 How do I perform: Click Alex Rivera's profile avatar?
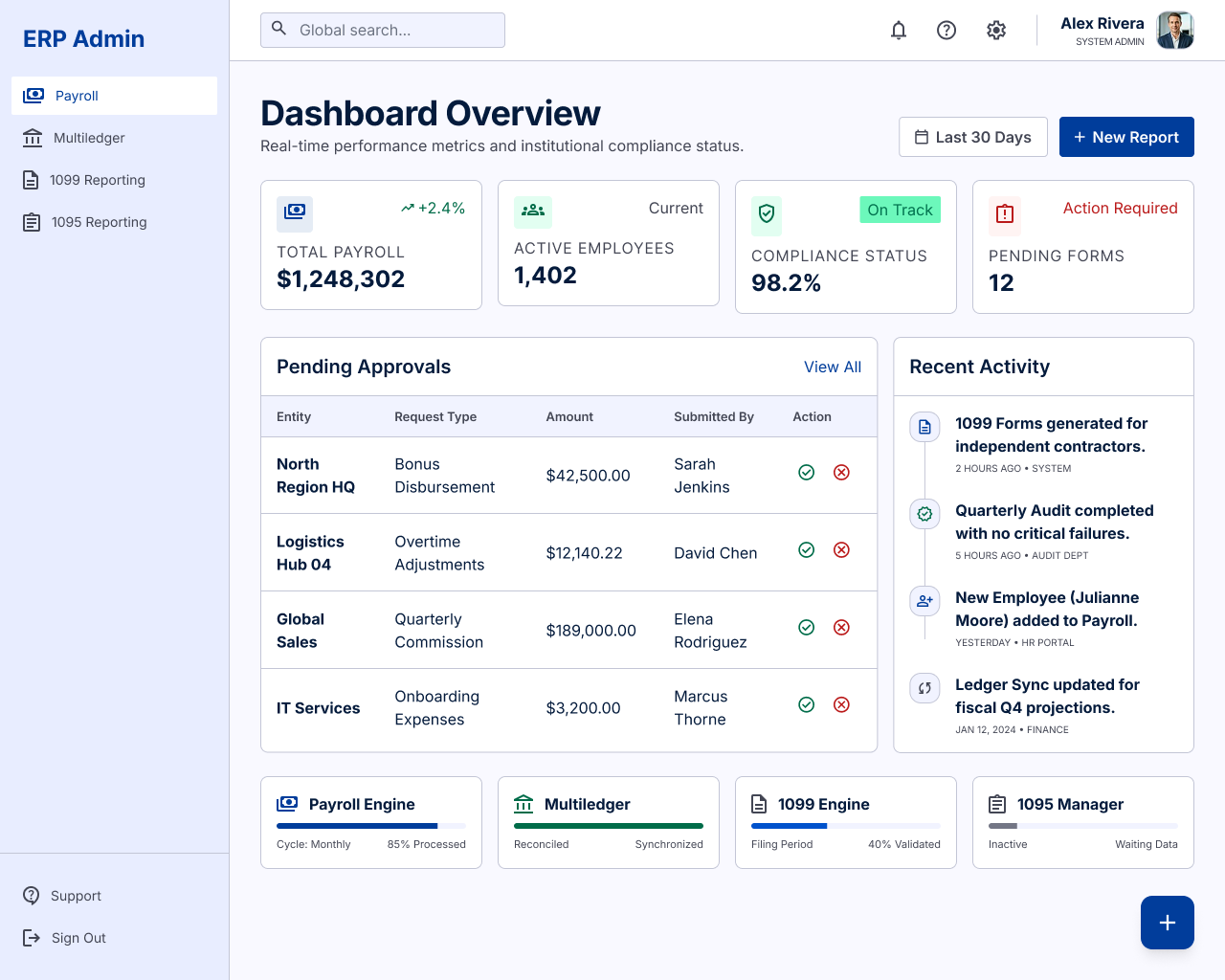tap(1175, 31)
